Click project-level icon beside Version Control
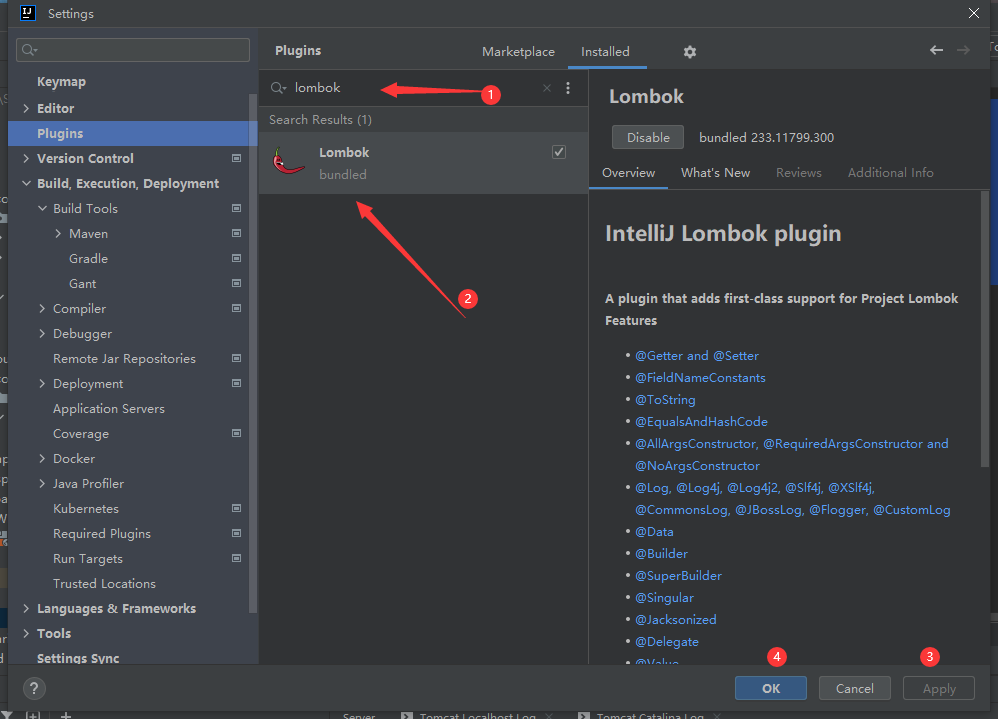Viewport: 998px width, 719px height. coord(236,158)
